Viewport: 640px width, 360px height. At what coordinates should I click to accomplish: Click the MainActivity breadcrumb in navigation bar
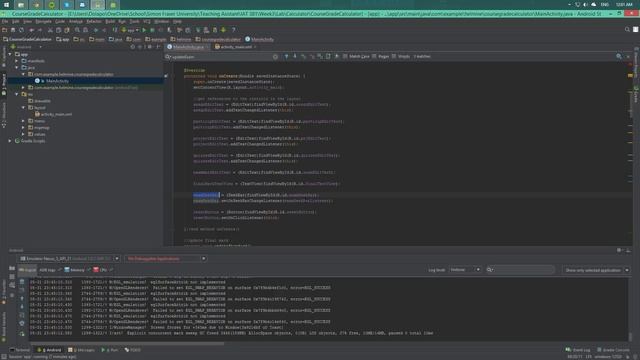[x=260, y=39]
